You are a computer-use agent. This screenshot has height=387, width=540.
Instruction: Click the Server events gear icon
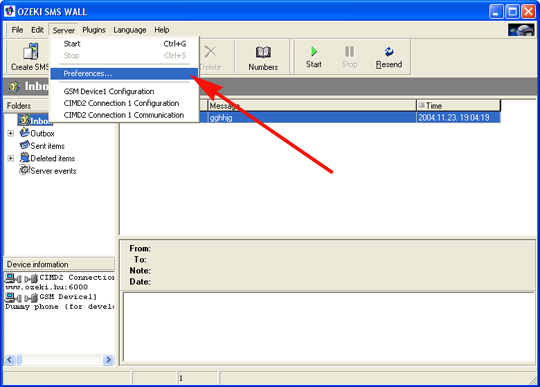coord(24,170)
